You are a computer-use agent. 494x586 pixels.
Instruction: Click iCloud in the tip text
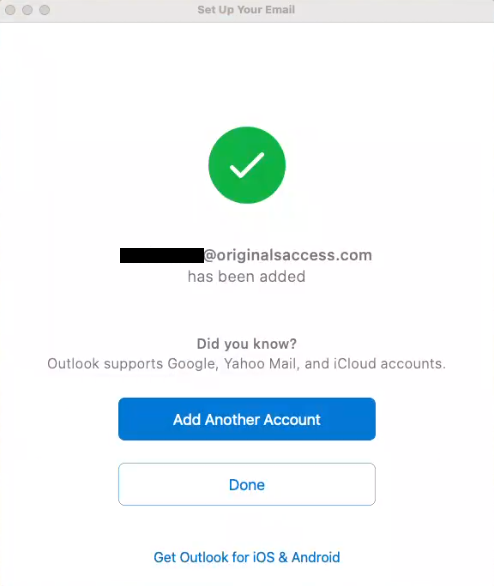(355, 364)
